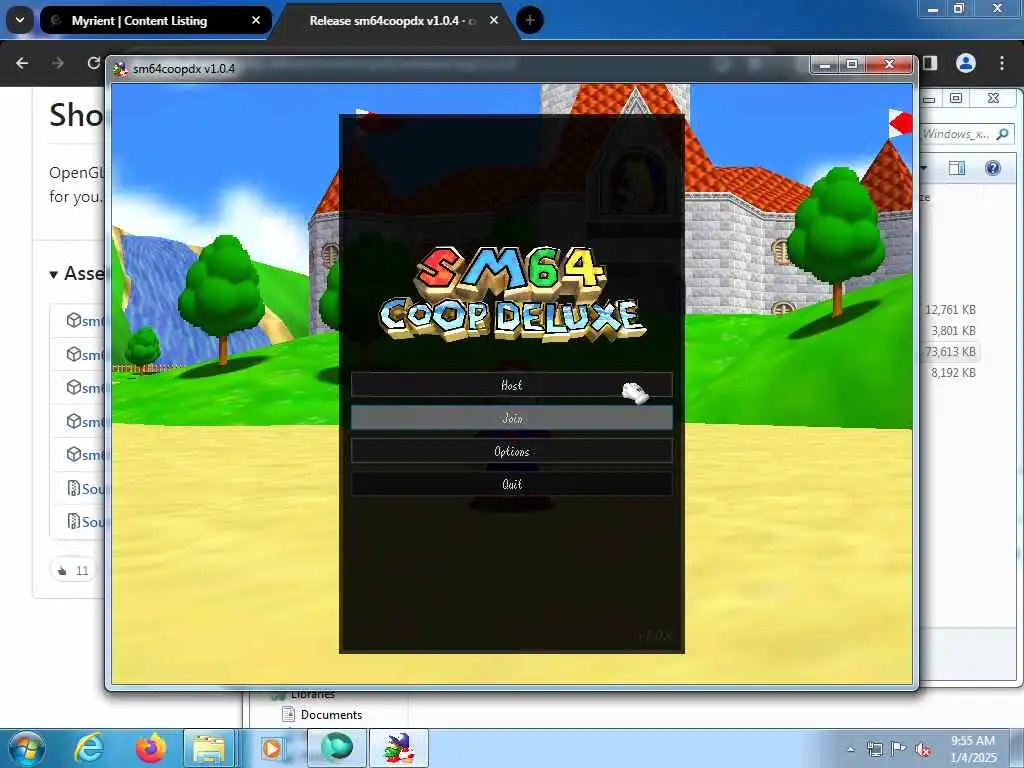Click the thumbs-up reaction with 11
This screenshot has height=768, width=1024.
tap(72, 570)
